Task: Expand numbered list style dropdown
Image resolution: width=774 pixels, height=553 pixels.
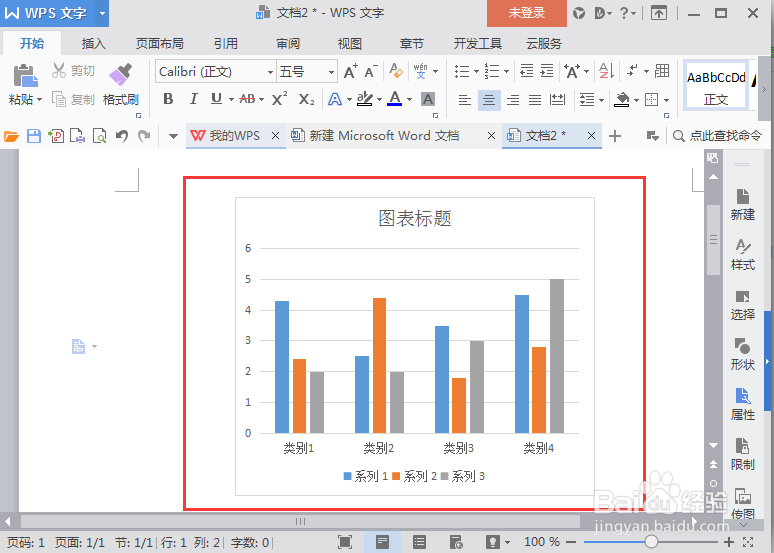Action: pos(506,72)
